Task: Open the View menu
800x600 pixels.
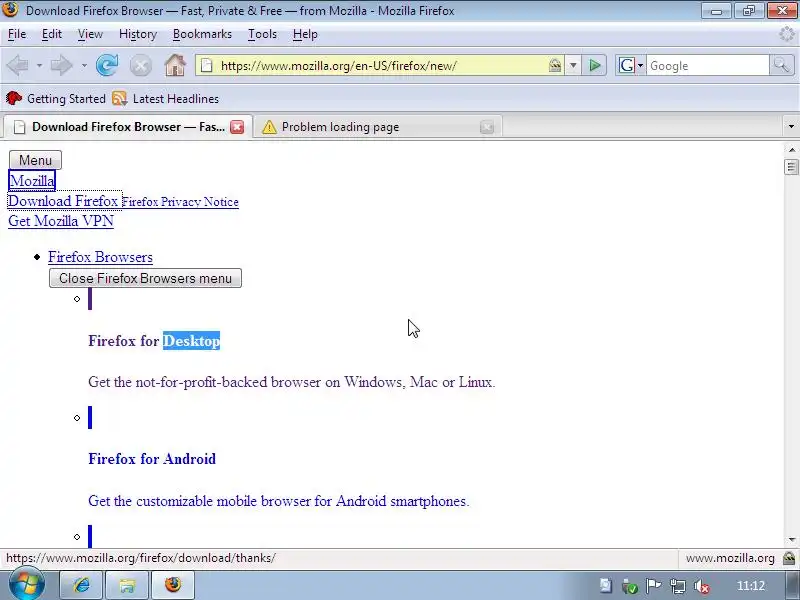Action: pyautogui.click(x=90, y=34)
